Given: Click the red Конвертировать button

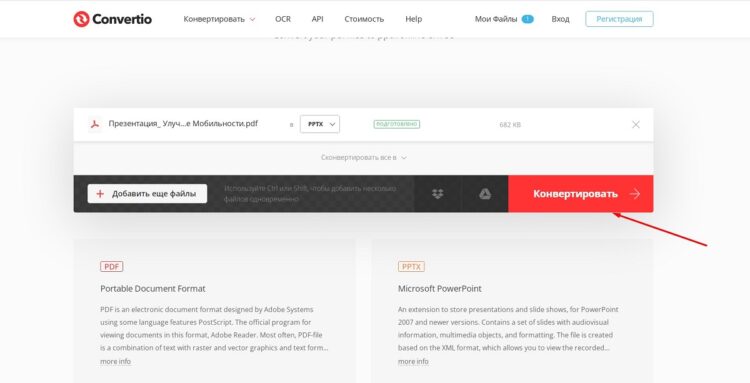Looking at the screenshot, I should [581, 194].
